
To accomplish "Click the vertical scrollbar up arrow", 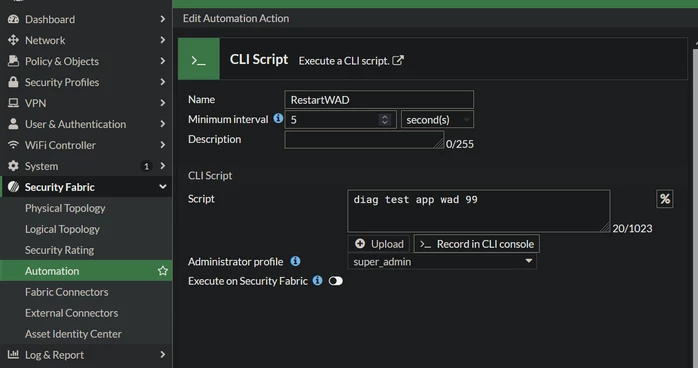I will [696, 44].
